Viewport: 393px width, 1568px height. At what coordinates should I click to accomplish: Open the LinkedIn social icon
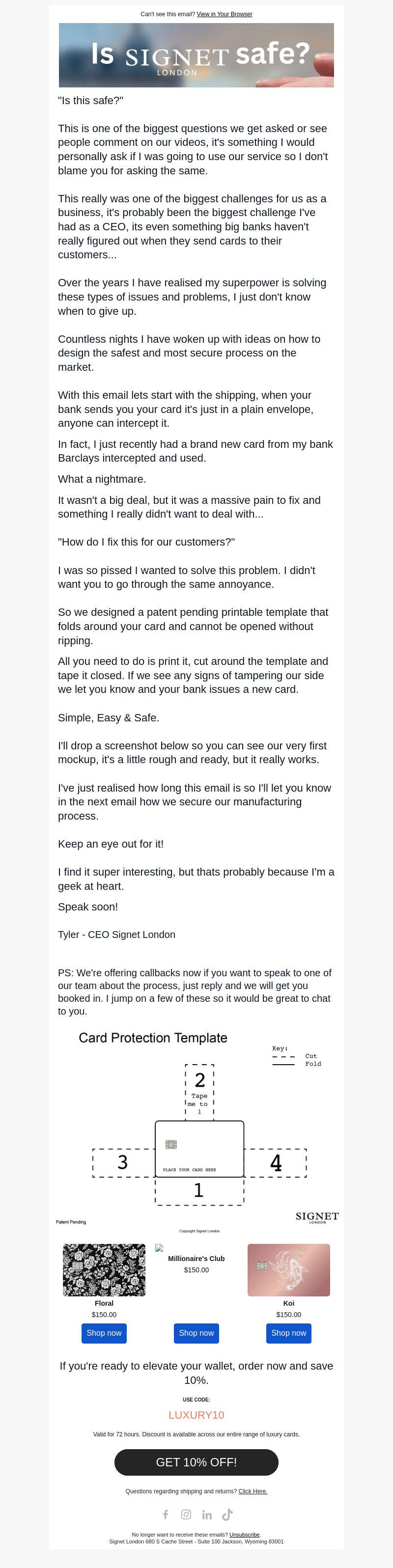coord(207,1514)
